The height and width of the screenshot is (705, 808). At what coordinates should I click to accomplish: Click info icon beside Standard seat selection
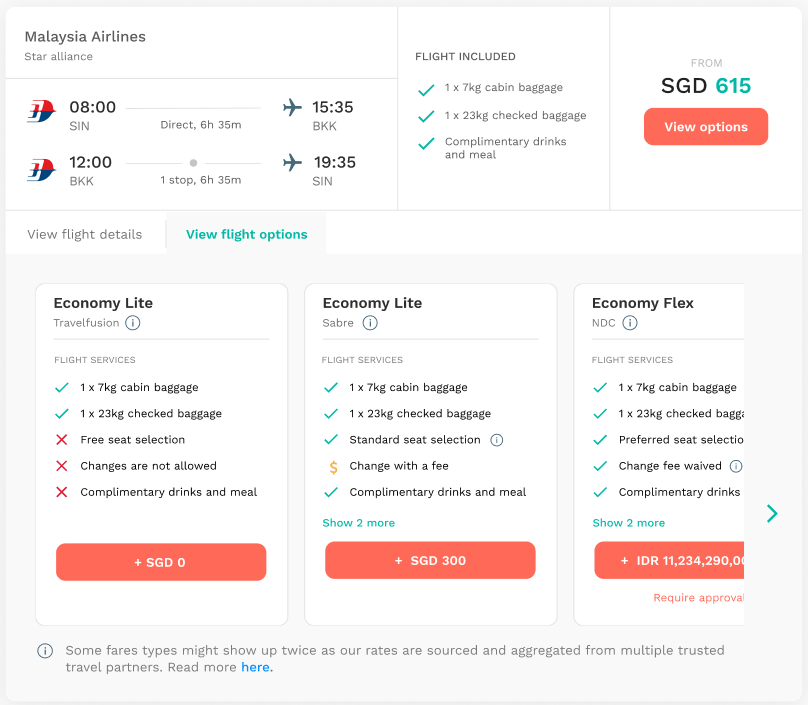(497, 440)
